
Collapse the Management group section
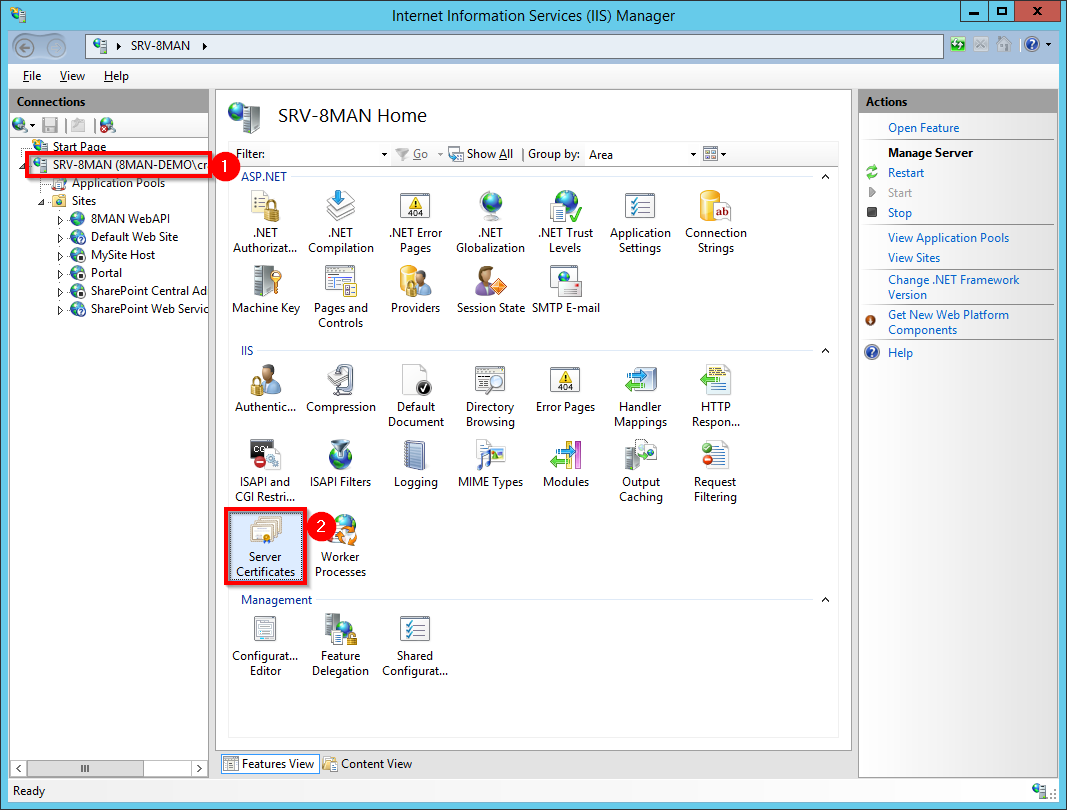[x=825, y=600]
